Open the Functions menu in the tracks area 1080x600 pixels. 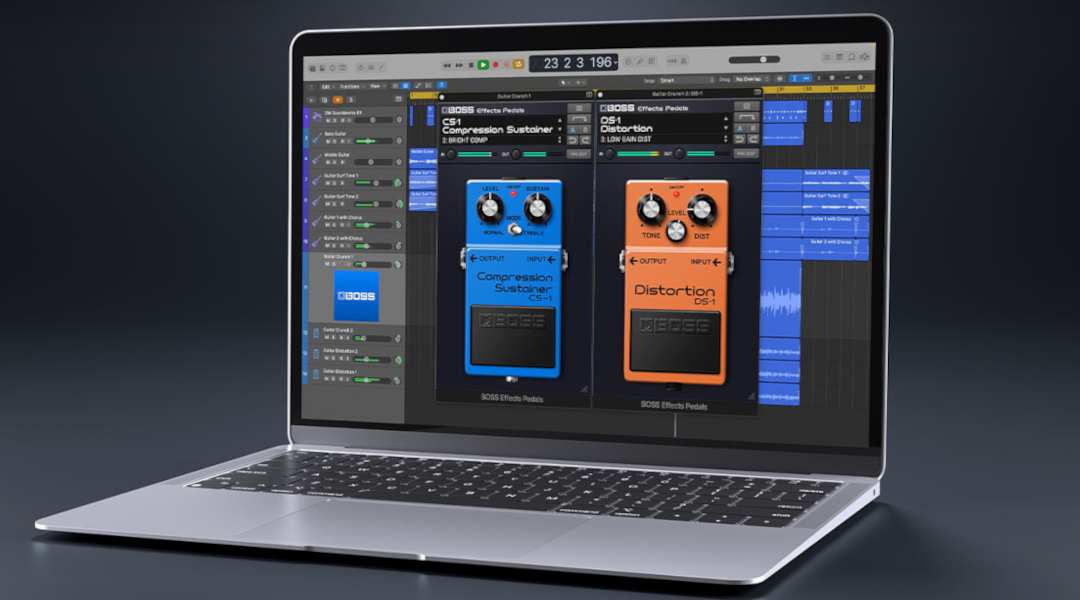click(x=351, y=87)
